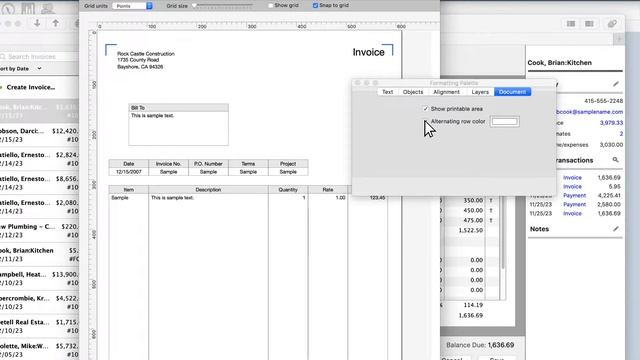Select the $13,900 invoice in list
The width and height of the screenshot is (640, 360).
[x=39, y=278]
